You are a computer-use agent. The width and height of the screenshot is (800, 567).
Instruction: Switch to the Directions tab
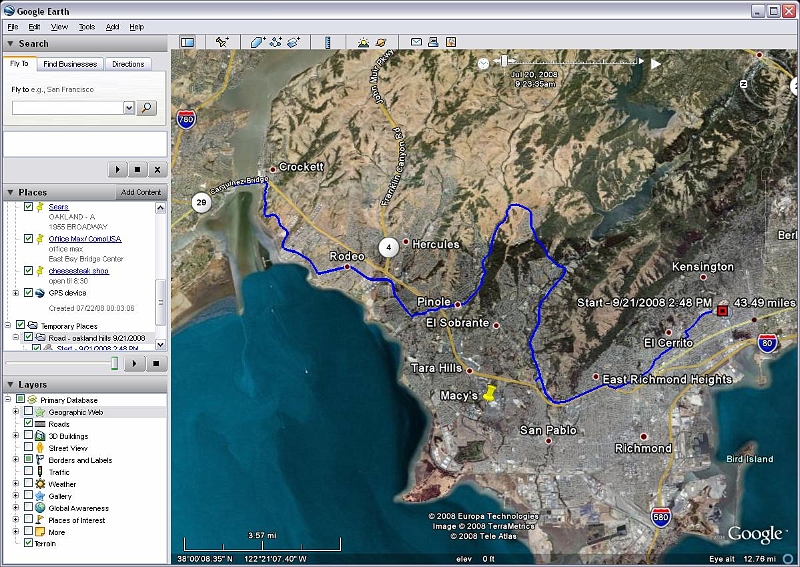[x=128, y=64]
